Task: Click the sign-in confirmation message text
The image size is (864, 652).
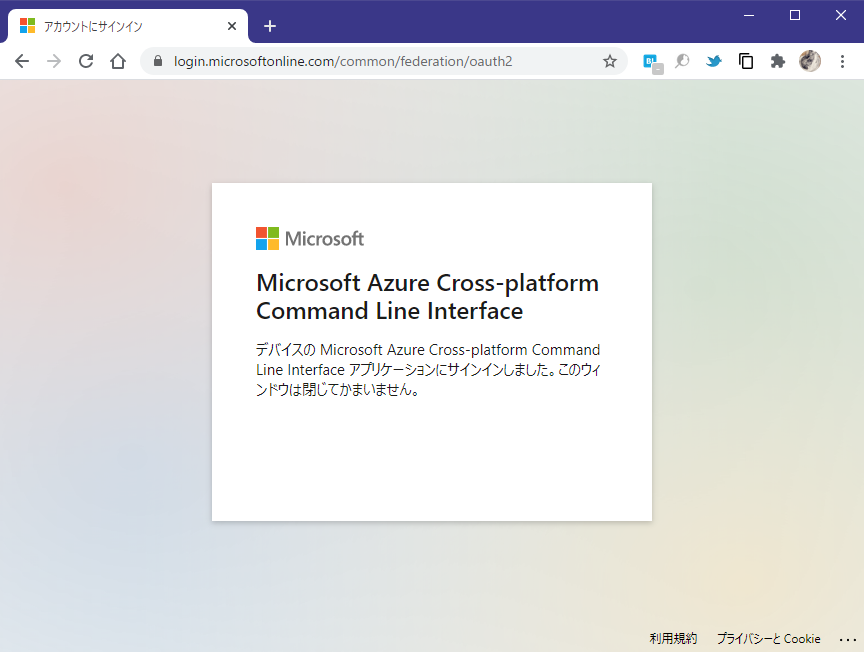Action: pos(428,369)
